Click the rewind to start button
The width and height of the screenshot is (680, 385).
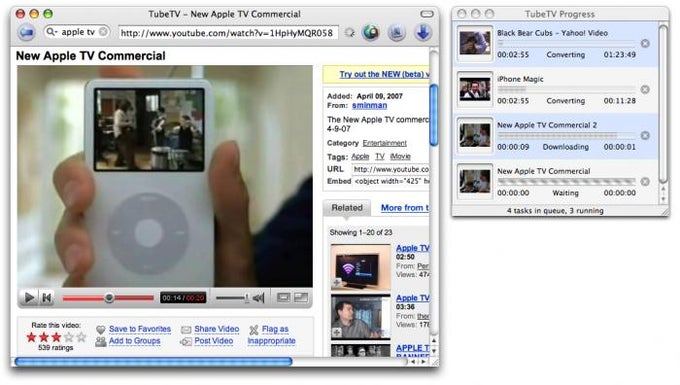(x=46, y=297)
